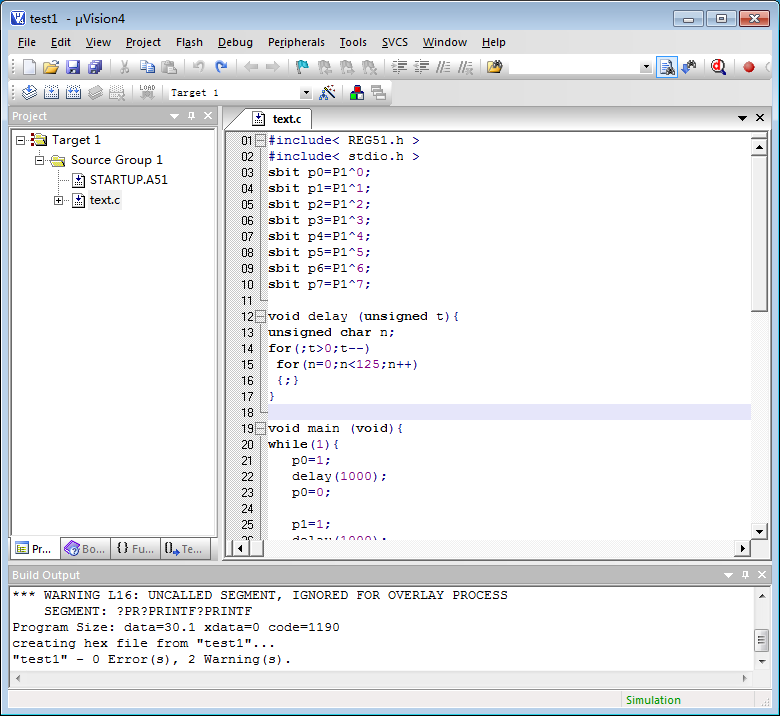Open the find text combo box dropdown

pos(646,67)
